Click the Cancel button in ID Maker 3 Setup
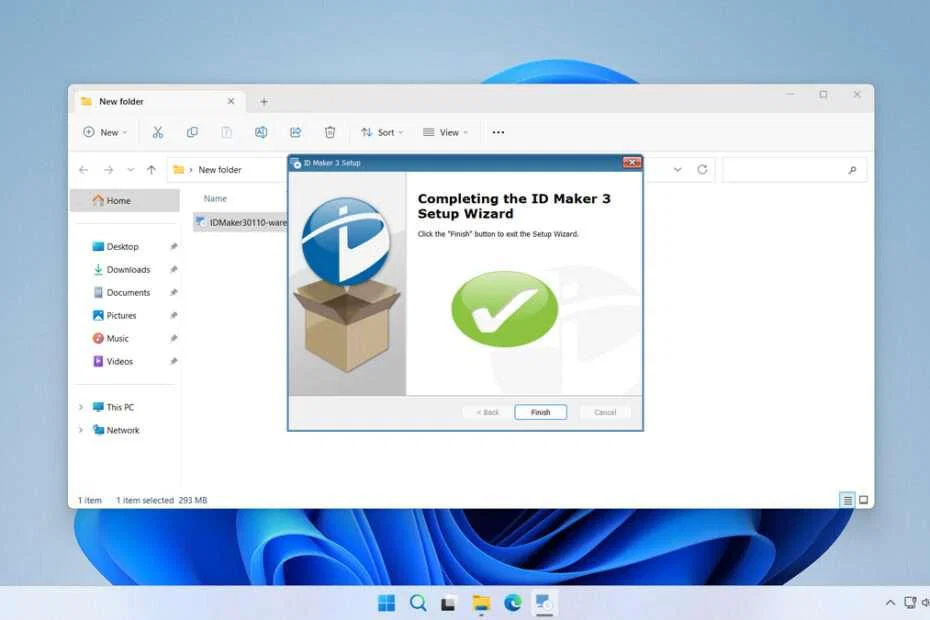Screen dimensions: 930x620 pyautogui.click(x=603, y=412)
